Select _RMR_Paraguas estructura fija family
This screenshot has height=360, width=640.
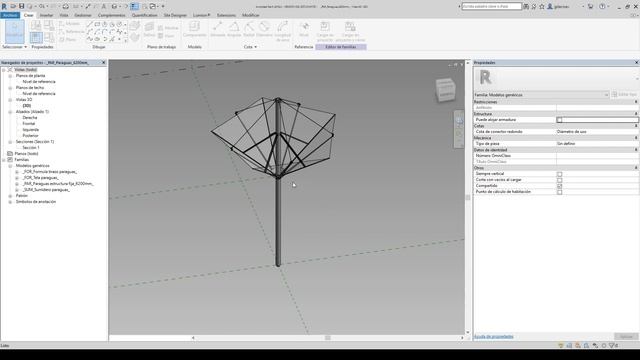[58, 184]
